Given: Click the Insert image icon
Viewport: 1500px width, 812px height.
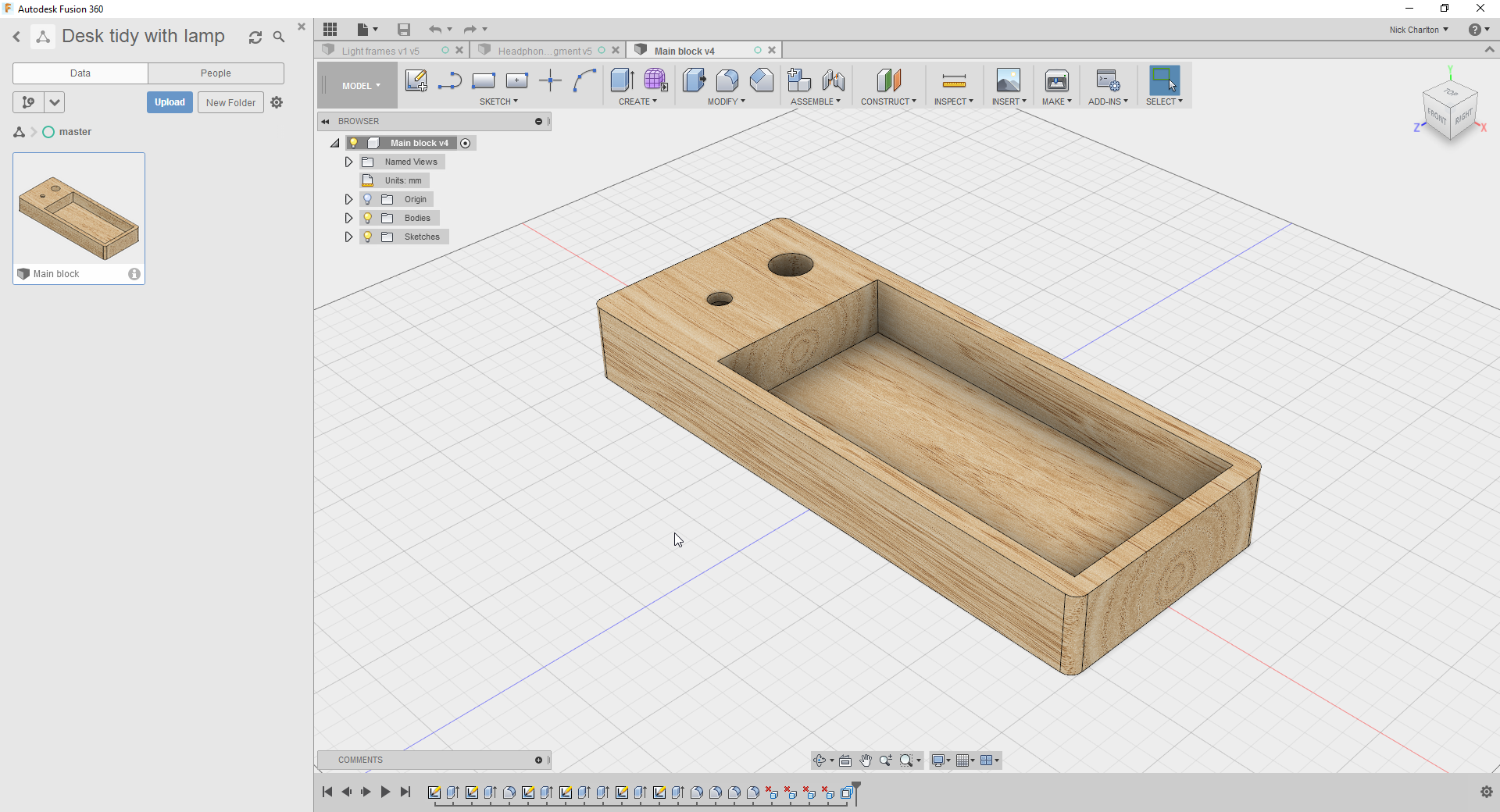Looking at the screenshot, I should (x=1009, y=80).
